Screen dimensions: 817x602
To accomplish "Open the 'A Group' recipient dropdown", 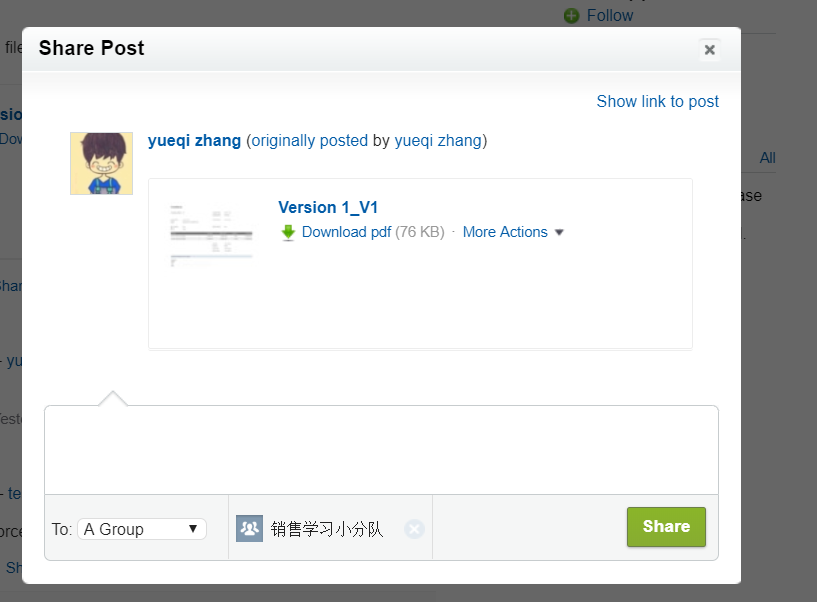I will click(142, 529).
